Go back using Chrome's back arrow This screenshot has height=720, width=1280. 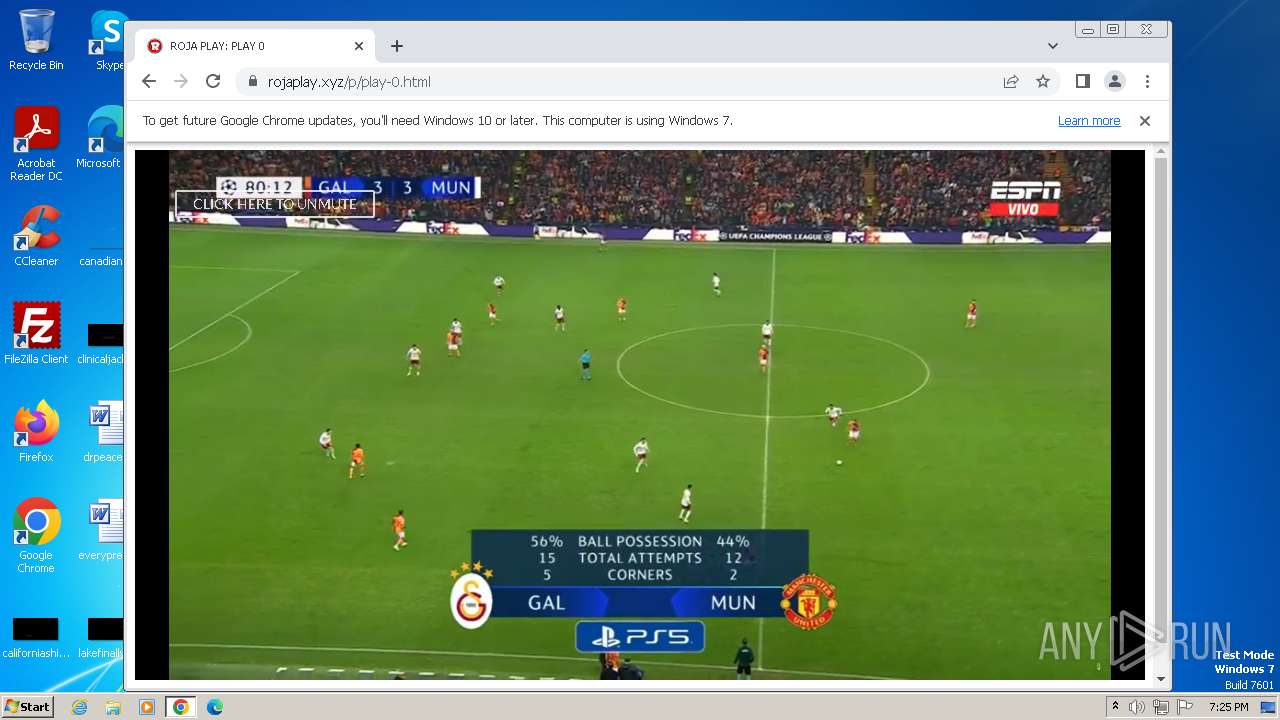pos(149,82)
